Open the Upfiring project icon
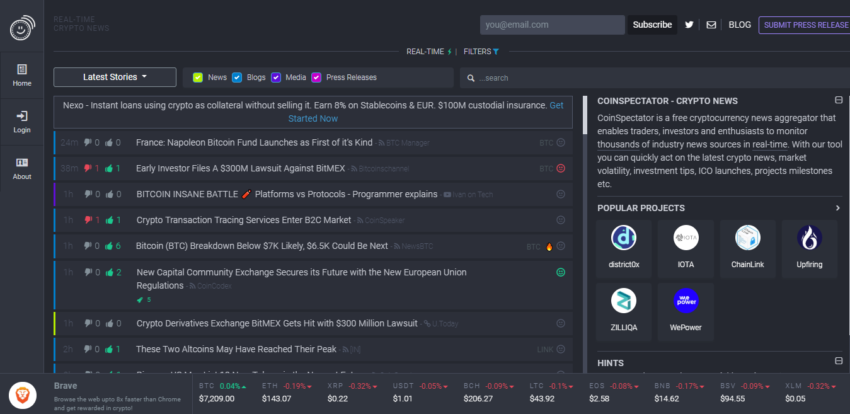The image size is (850, 414). pos(810,238)
